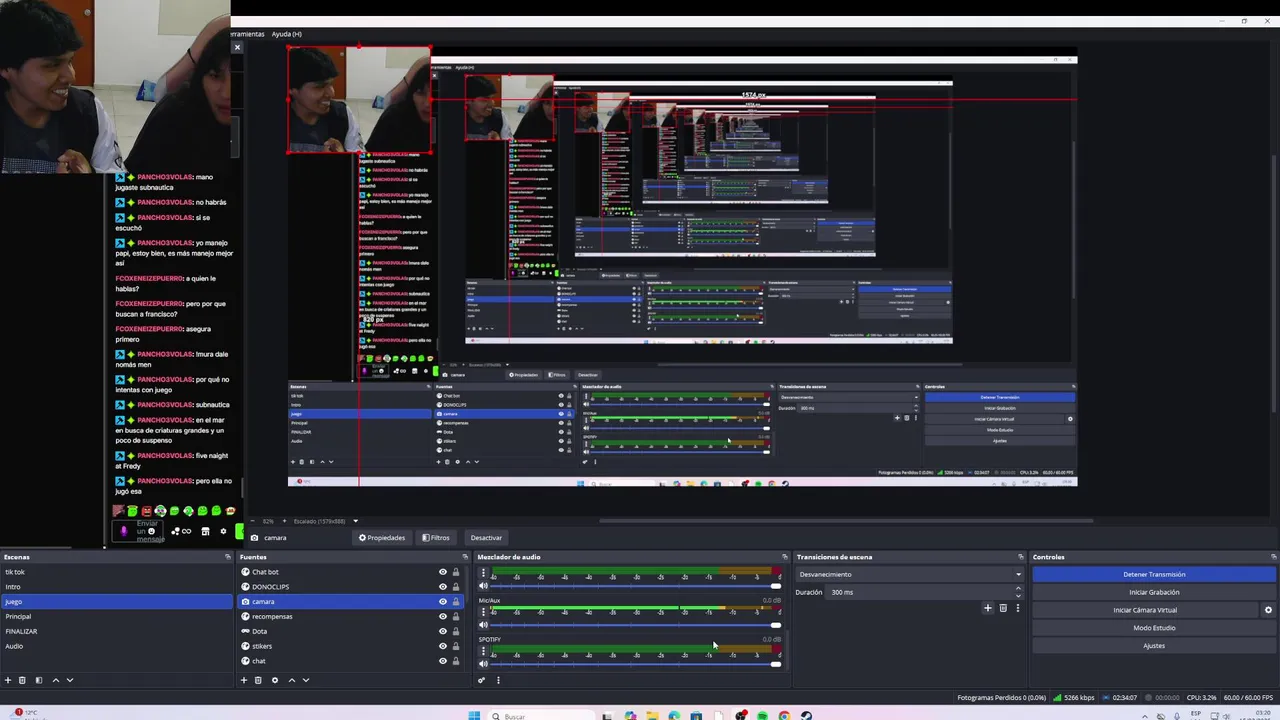Viewport: 1280px width, 720px height.
Task: Add a new source in Fuentes toolbar
Action: 243,680
